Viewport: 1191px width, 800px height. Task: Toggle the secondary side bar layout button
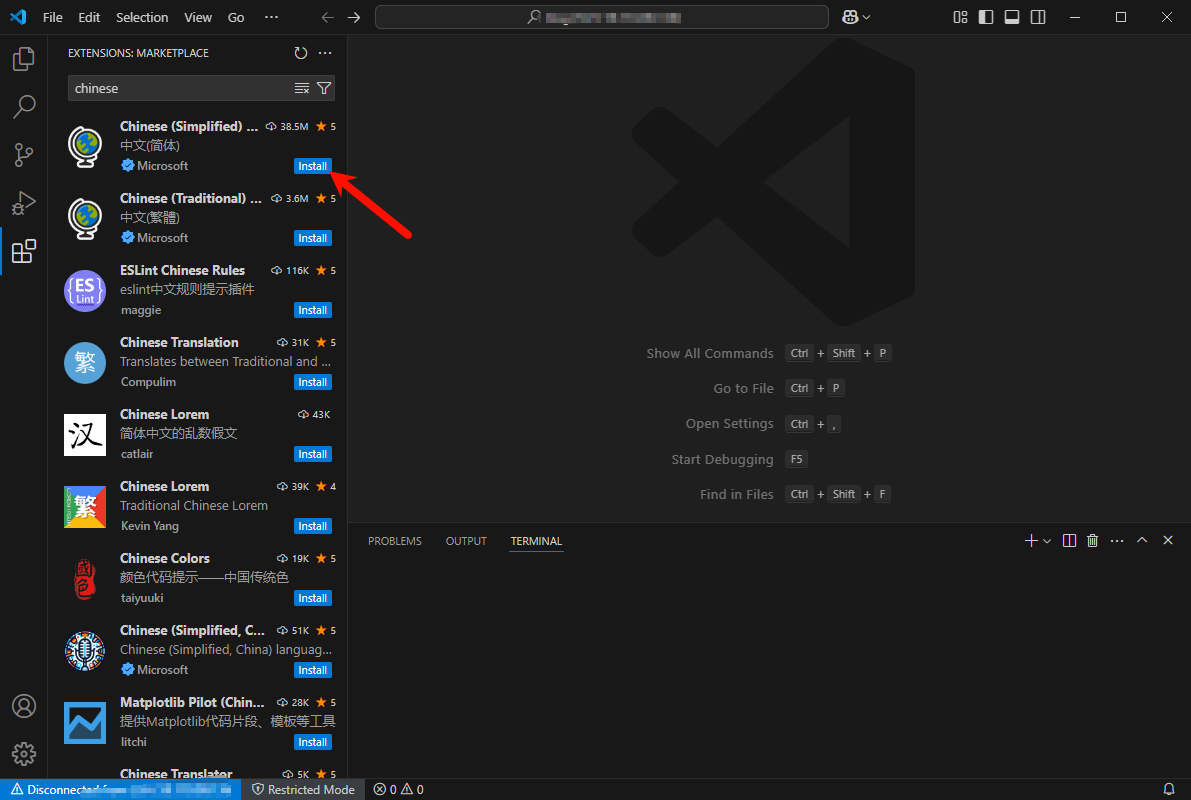pos(1038,17)
